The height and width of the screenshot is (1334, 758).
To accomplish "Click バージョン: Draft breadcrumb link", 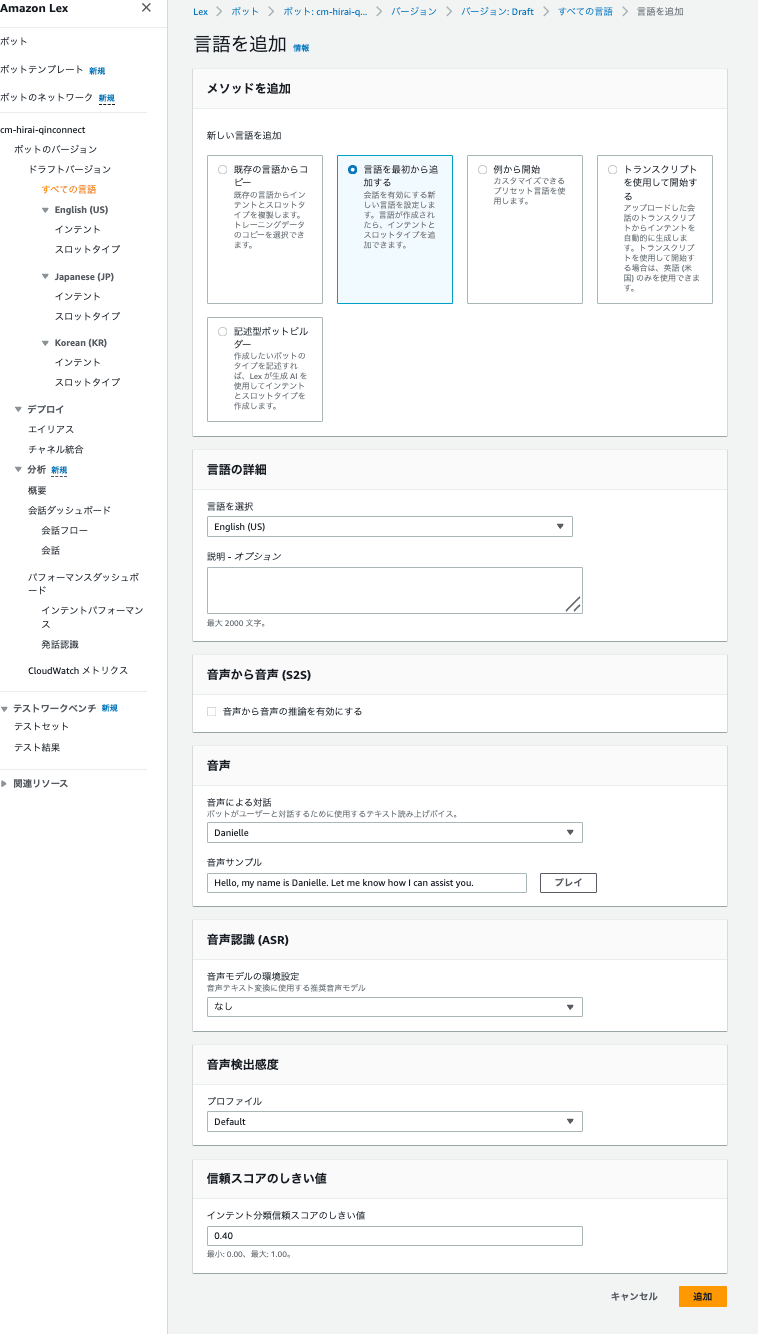I will pos(497,11).
